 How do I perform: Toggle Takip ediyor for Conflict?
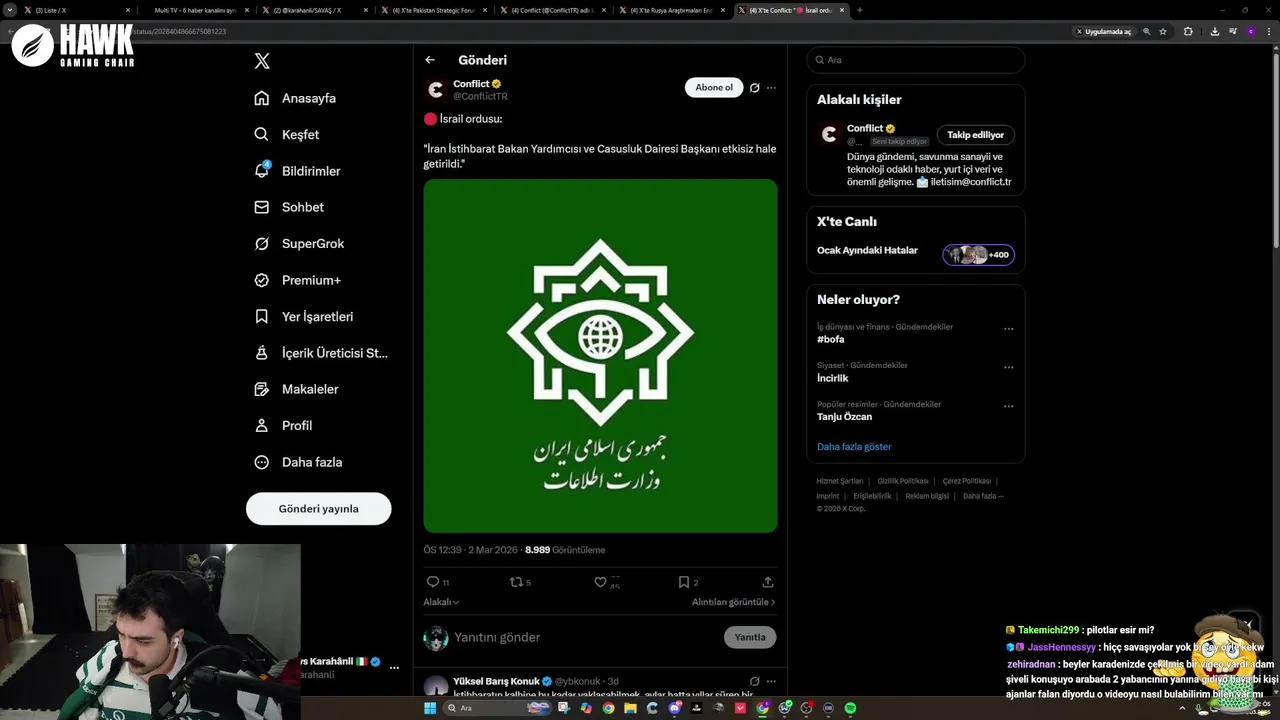tap(975, 135)
